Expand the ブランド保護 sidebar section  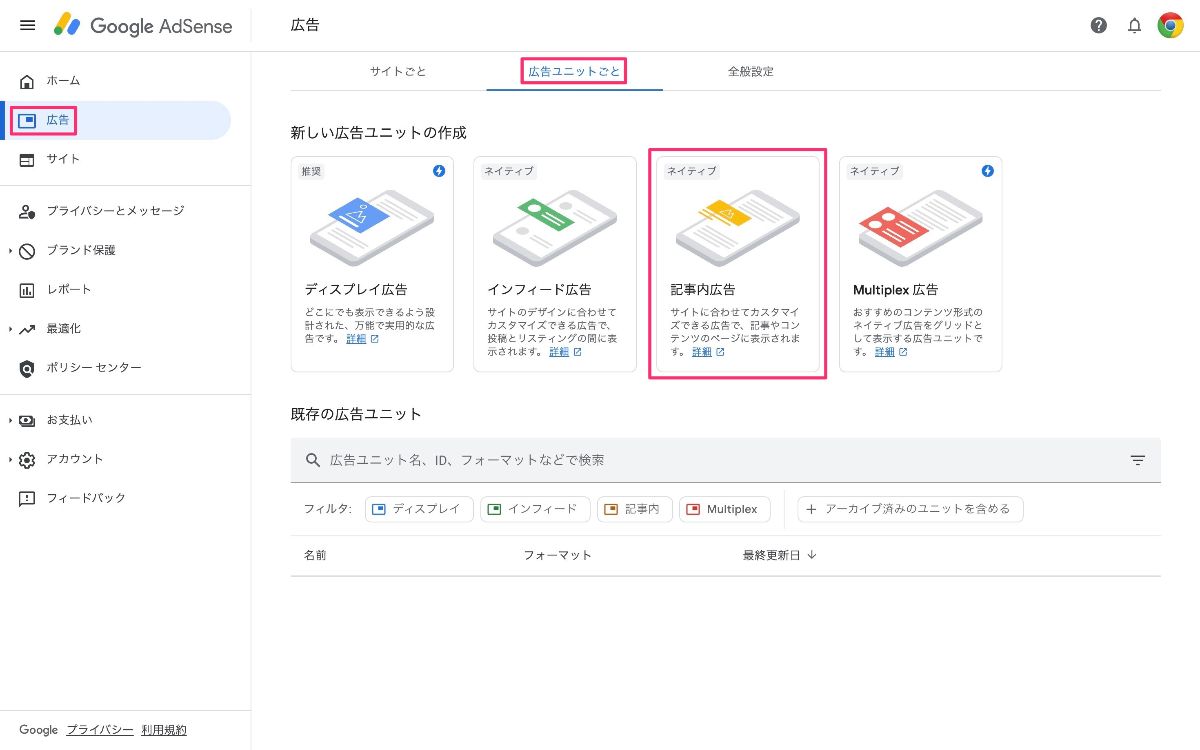(10, 251)
